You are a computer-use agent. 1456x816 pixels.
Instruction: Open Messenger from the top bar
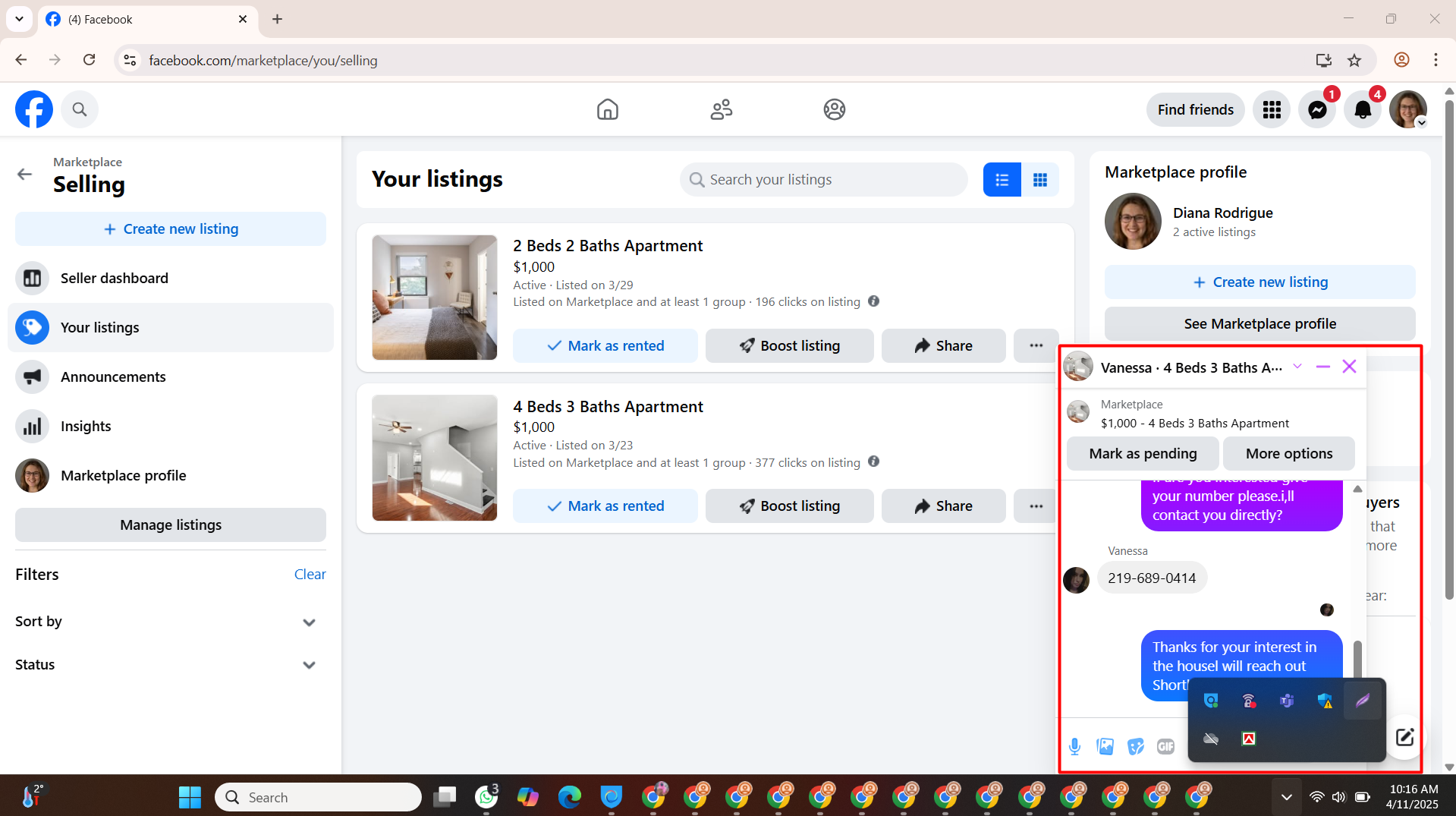[x=1317, y=110]
